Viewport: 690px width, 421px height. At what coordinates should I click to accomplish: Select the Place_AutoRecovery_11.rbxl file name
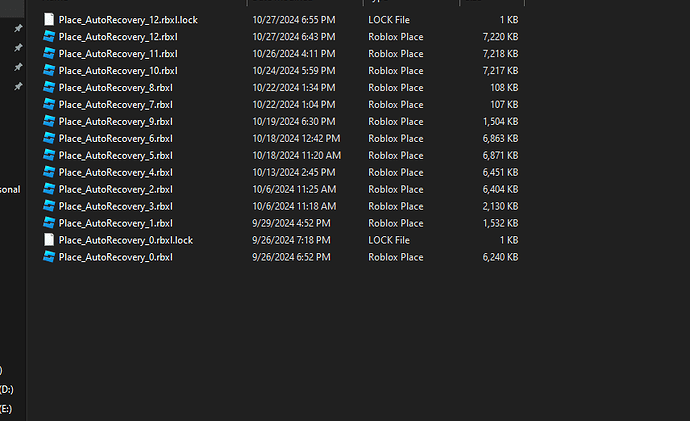(118, 53)
